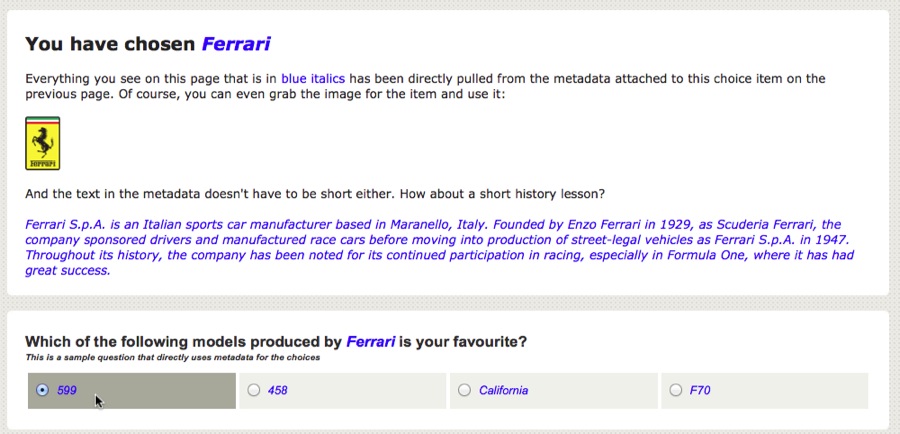The width and height of the screenshot is (900, 434).
Task: Click the Ferrari name in the favourite question
Action: pyautogui.click(x=370, y=342)
